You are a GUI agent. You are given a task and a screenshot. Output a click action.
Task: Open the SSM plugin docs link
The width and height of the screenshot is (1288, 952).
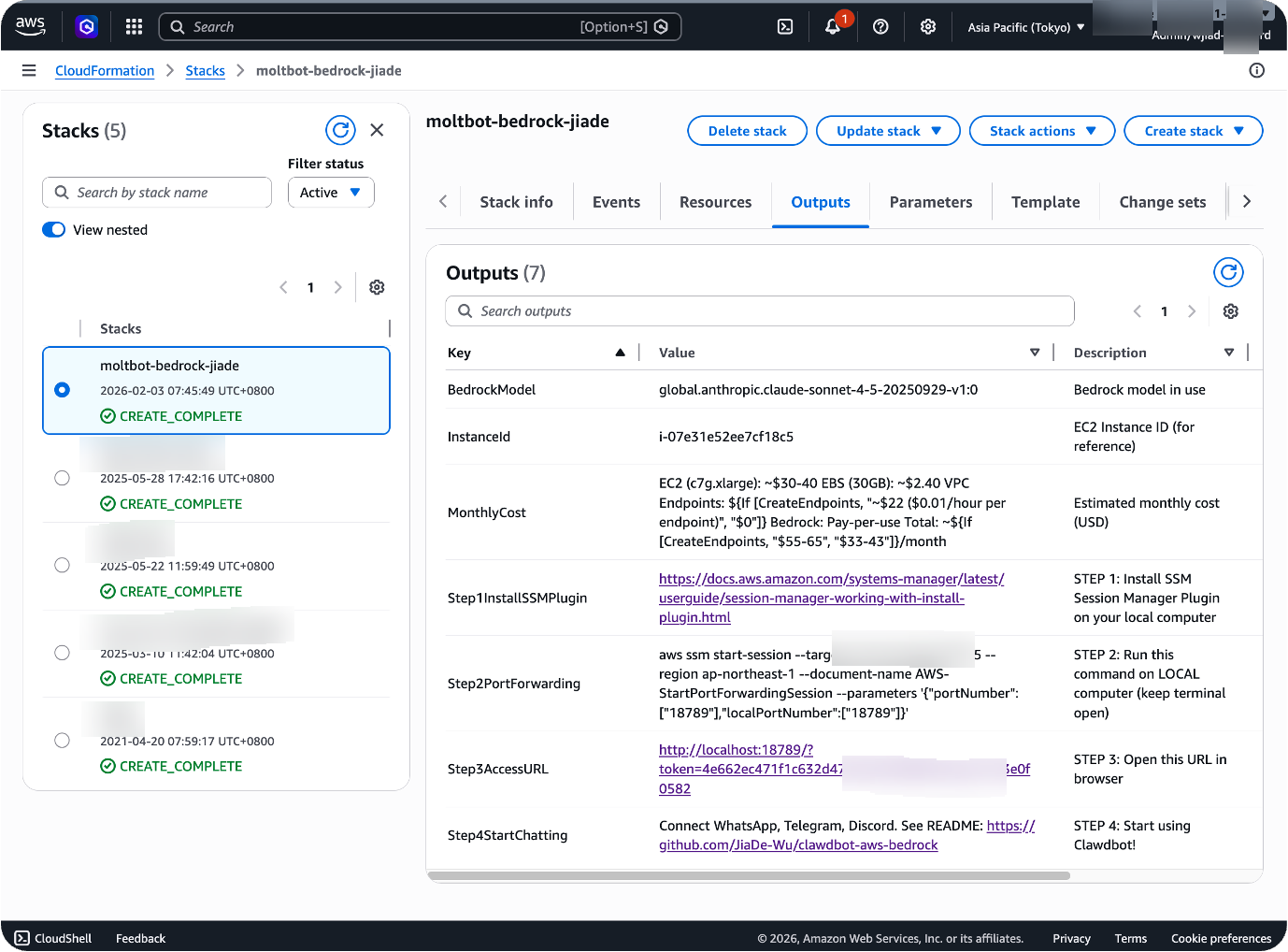tap(831, 598)
